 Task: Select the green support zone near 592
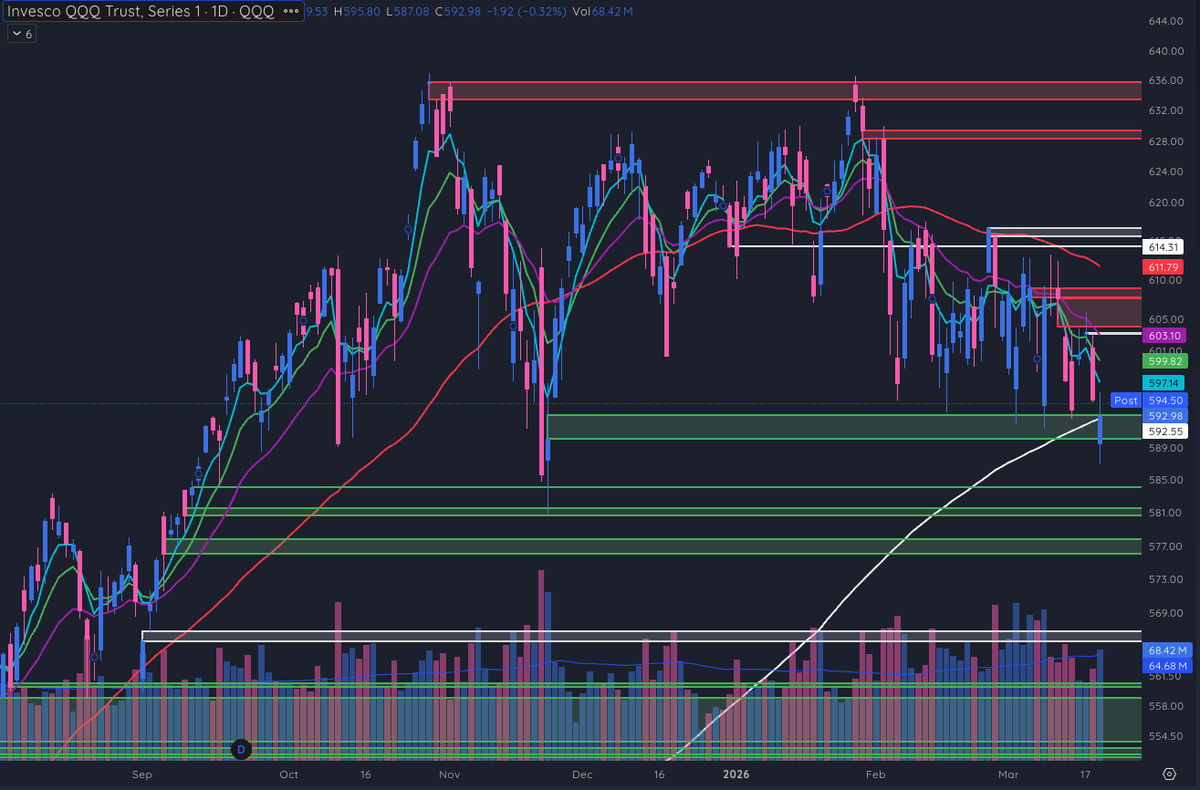pyautogui.click(x=844, y=427)
